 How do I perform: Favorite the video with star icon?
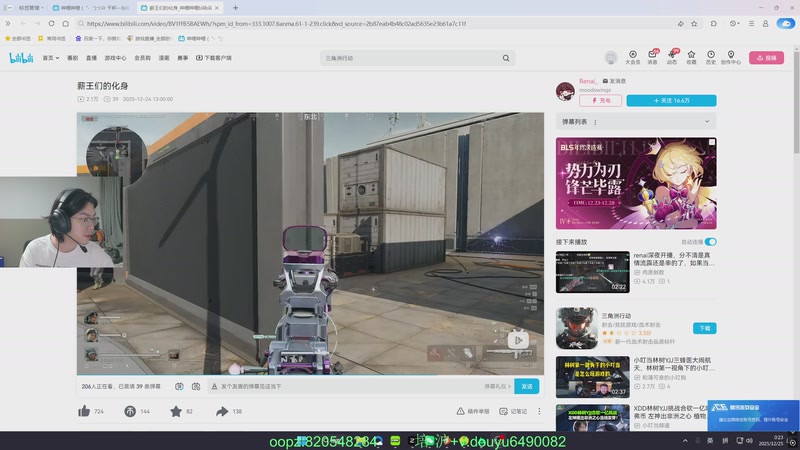click(x=176, y=411)
